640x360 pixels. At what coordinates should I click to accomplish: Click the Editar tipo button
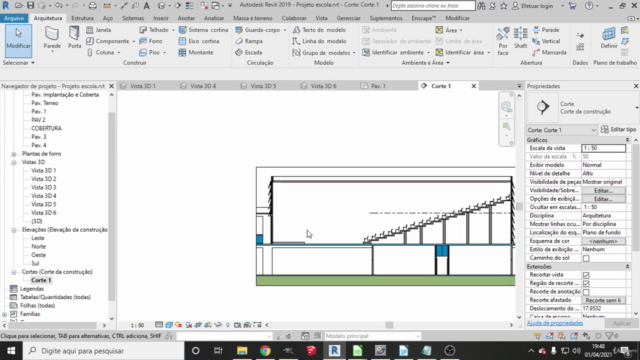[x=618, y=129]
